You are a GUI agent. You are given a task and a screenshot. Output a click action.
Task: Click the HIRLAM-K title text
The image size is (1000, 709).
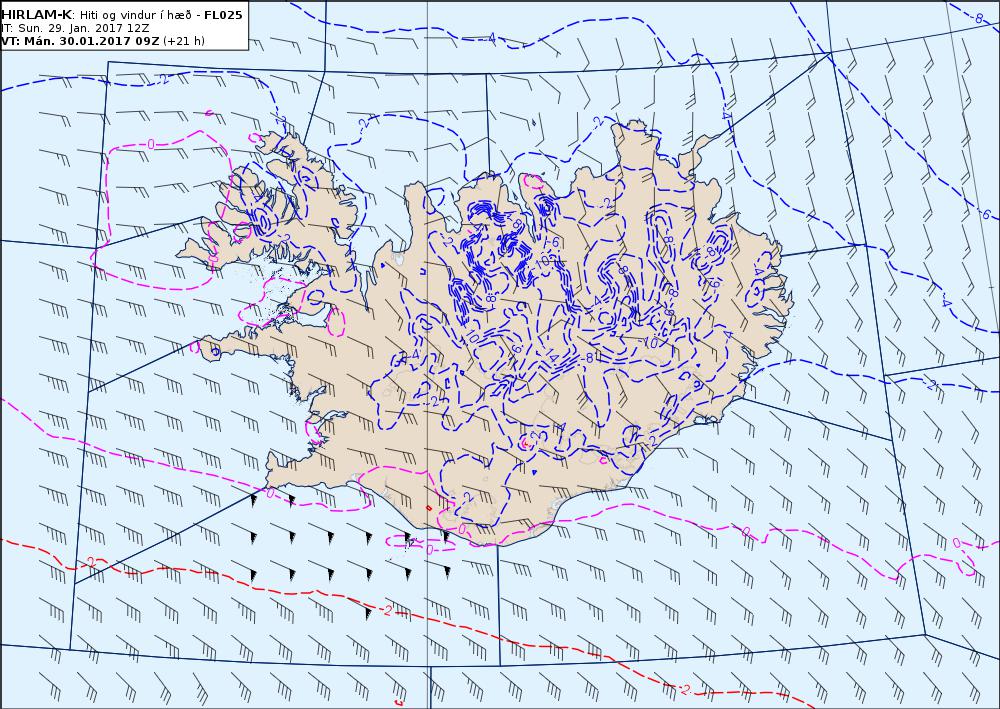pyautogui.click(x=36, y=15)
